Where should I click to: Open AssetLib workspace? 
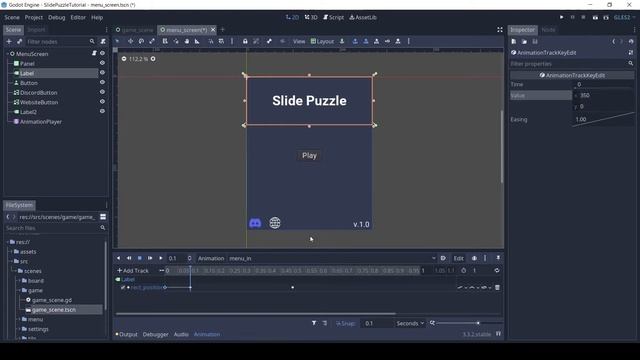point(363,17)
